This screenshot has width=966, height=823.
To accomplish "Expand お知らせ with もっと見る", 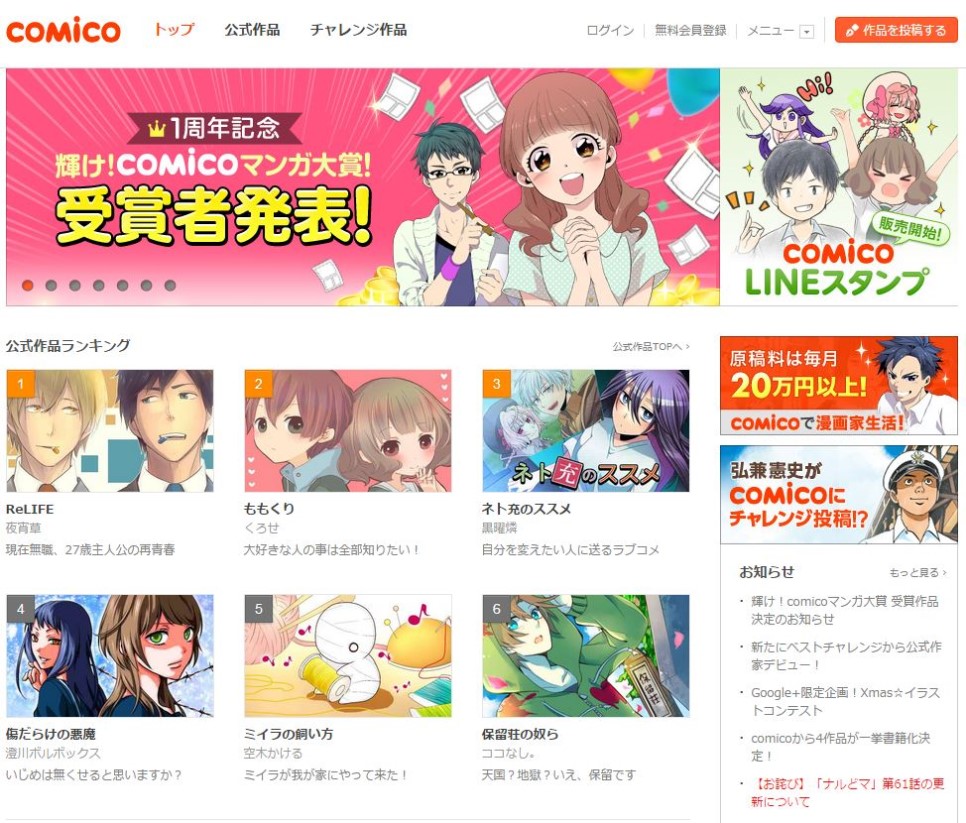I will (917, 572).
